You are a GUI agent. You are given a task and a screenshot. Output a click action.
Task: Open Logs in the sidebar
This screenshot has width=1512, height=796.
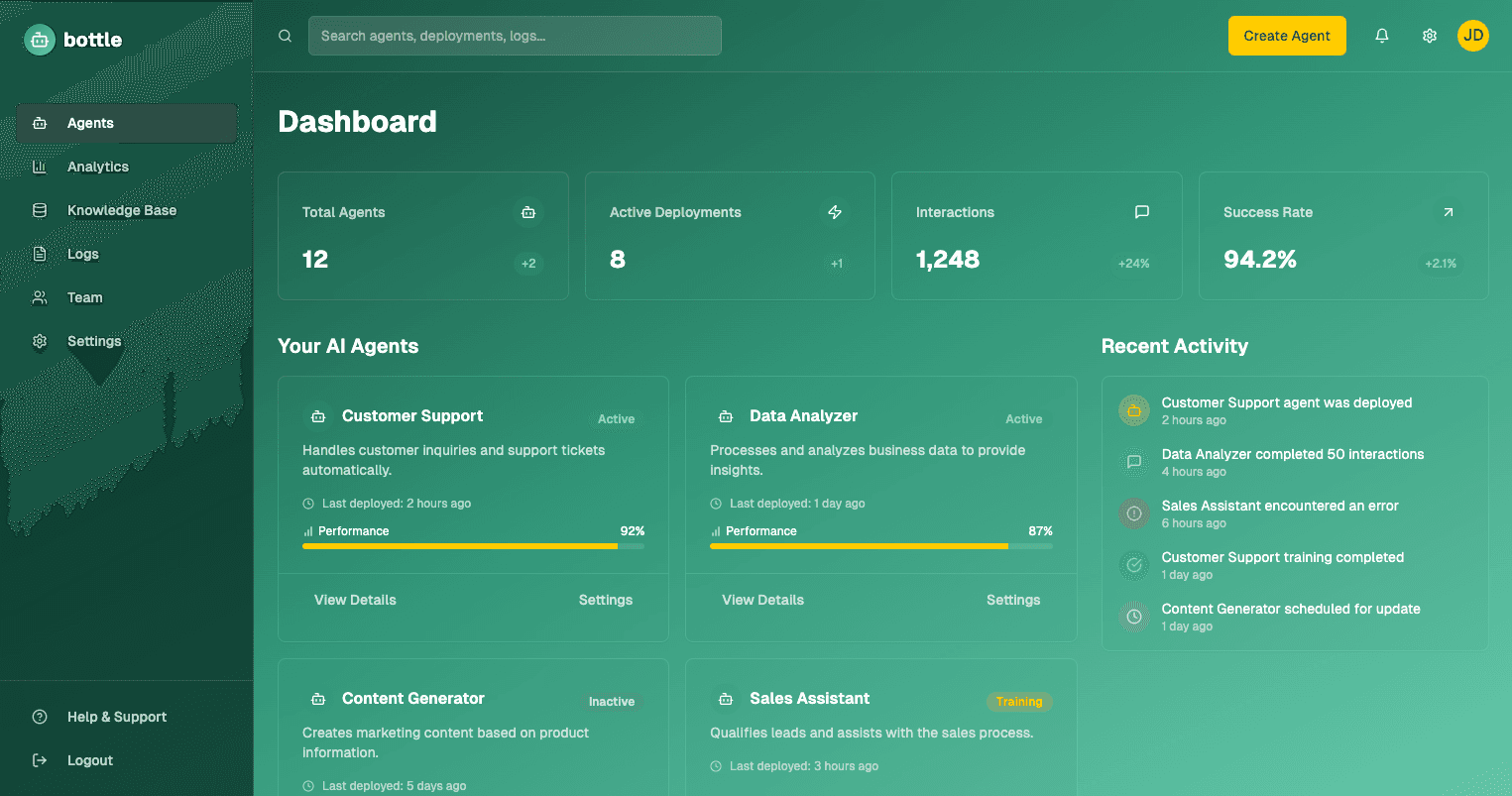pos(127,254)
